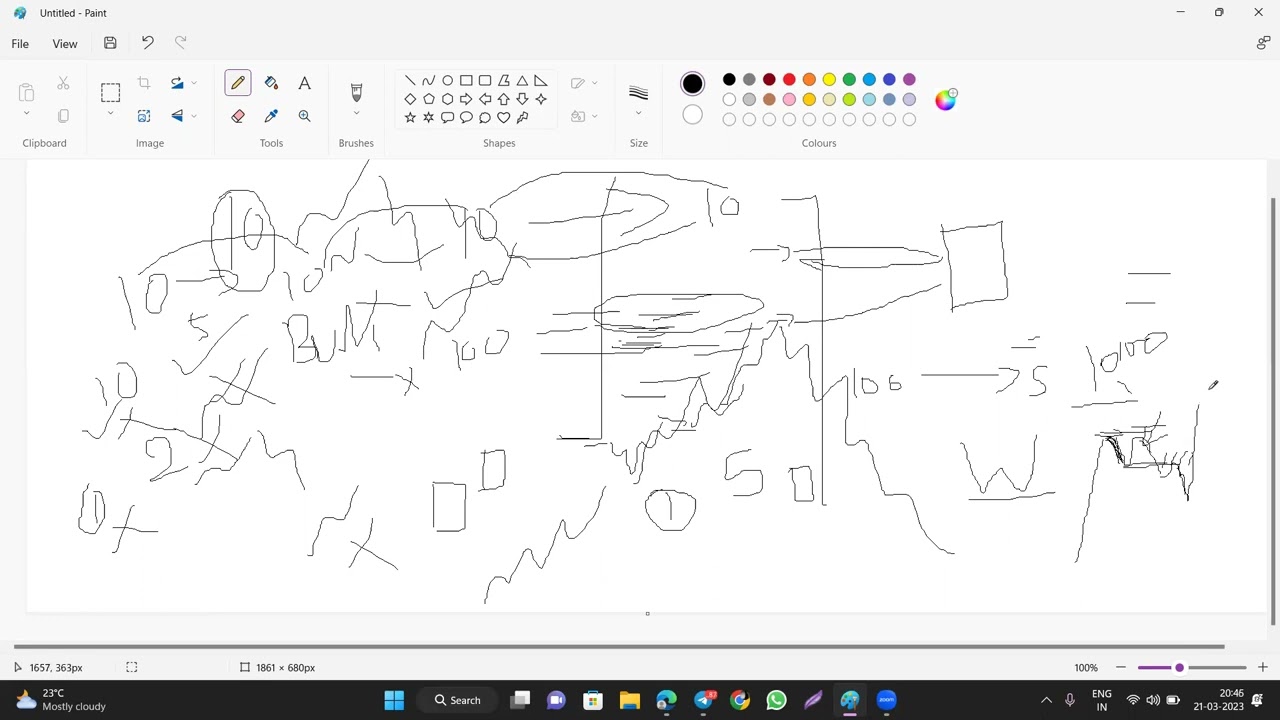Open the Flip dropdown arrow

coord(194,116)
